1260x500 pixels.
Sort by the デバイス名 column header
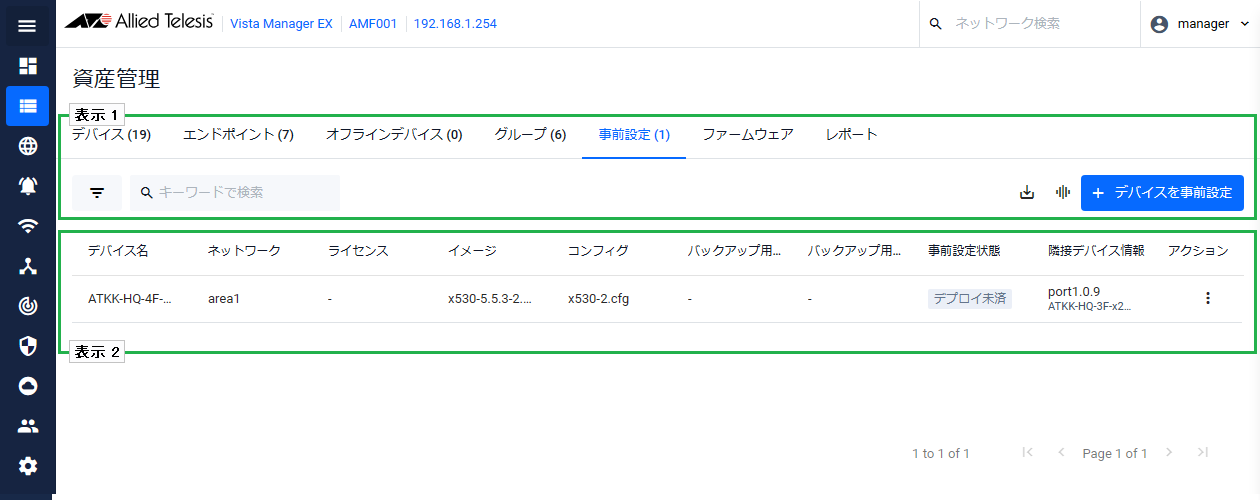(118, 251)
